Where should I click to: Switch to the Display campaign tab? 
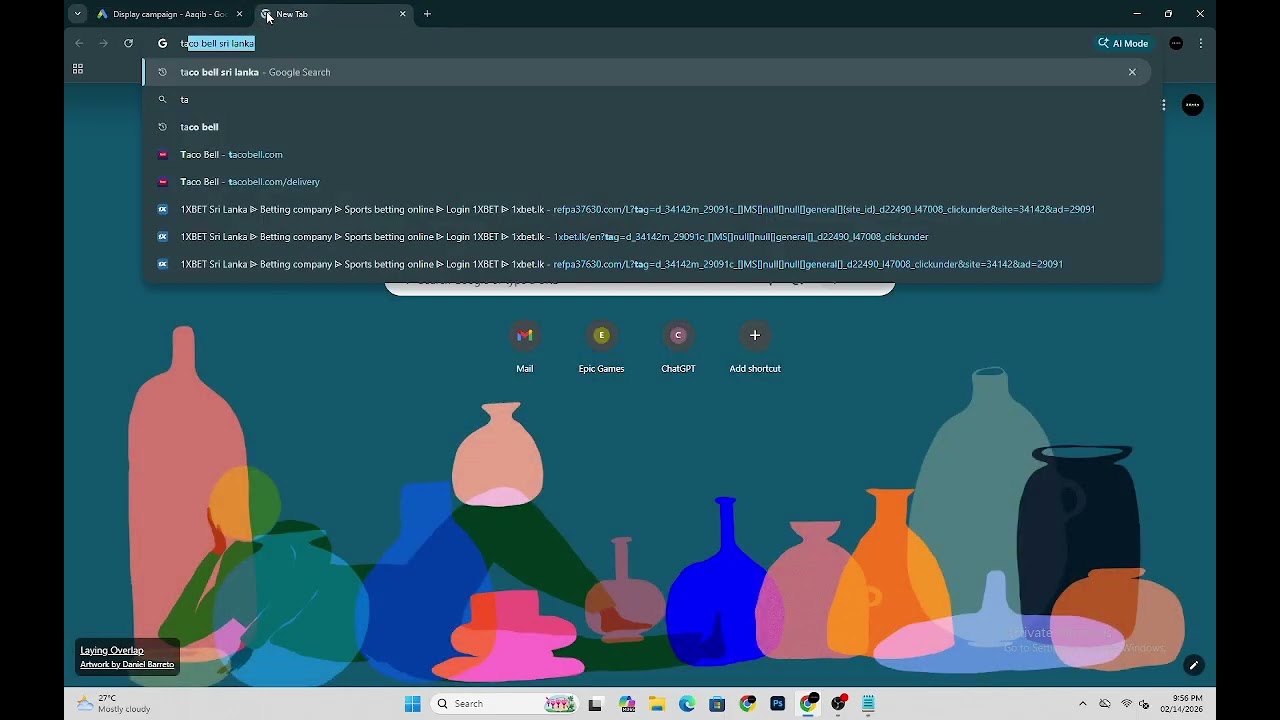169,14
